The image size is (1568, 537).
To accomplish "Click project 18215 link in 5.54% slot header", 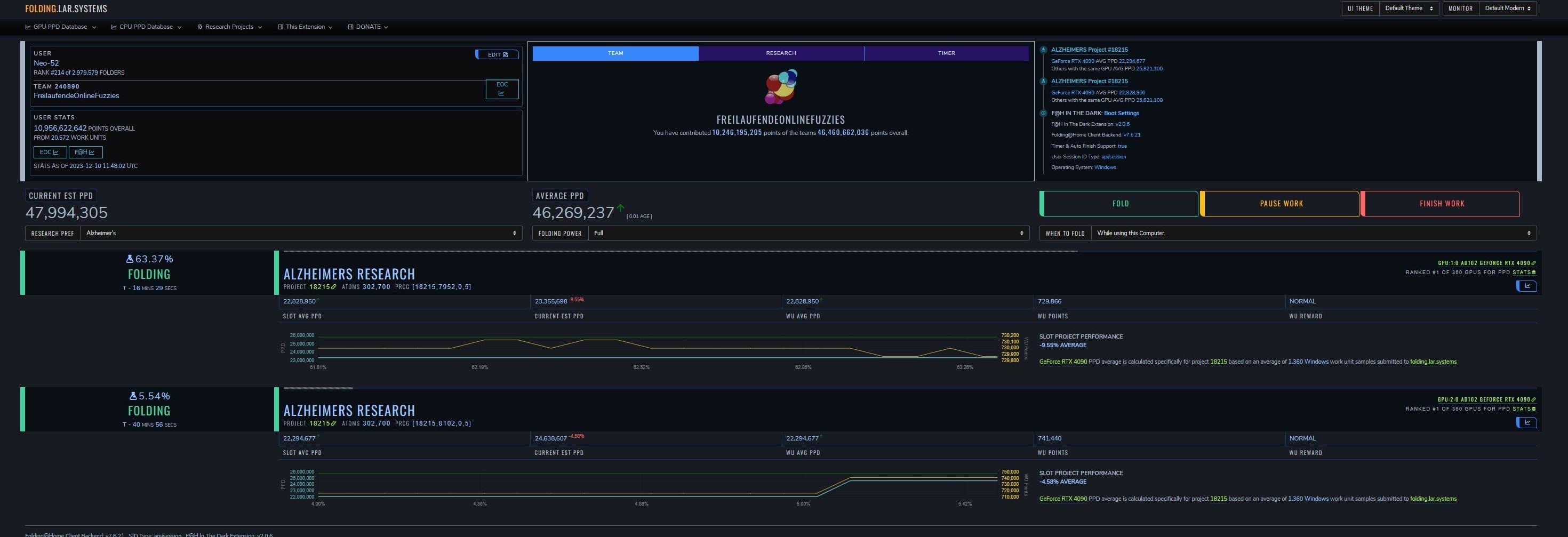I will pyautogui.click(x=322, y=423).
